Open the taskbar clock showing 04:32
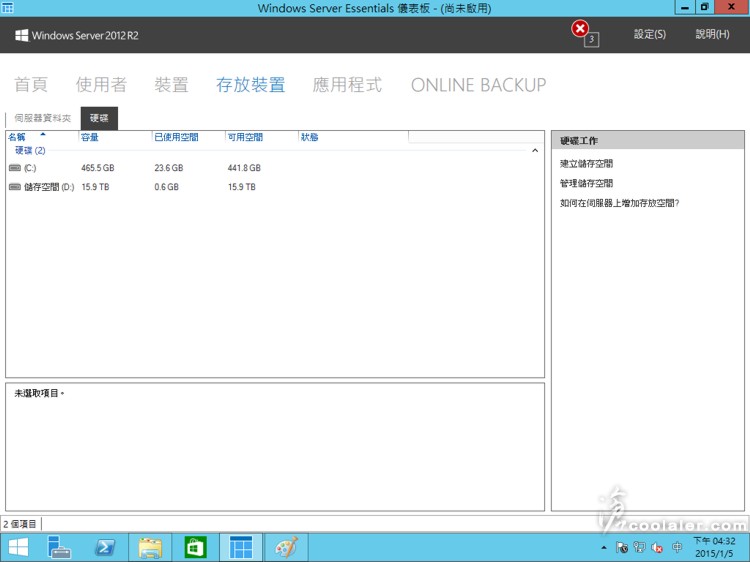Image resolution: width=750 pixels, height=562 pixels. [714, 547]
